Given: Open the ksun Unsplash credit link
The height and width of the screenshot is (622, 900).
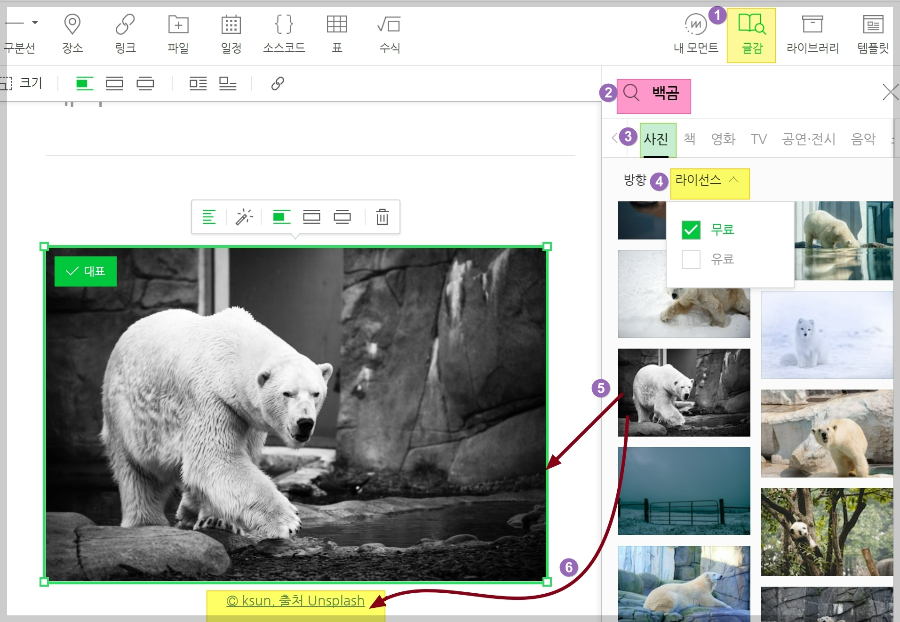Looking at the screenshot, I should pyautogui.click(x=296, y=601).
